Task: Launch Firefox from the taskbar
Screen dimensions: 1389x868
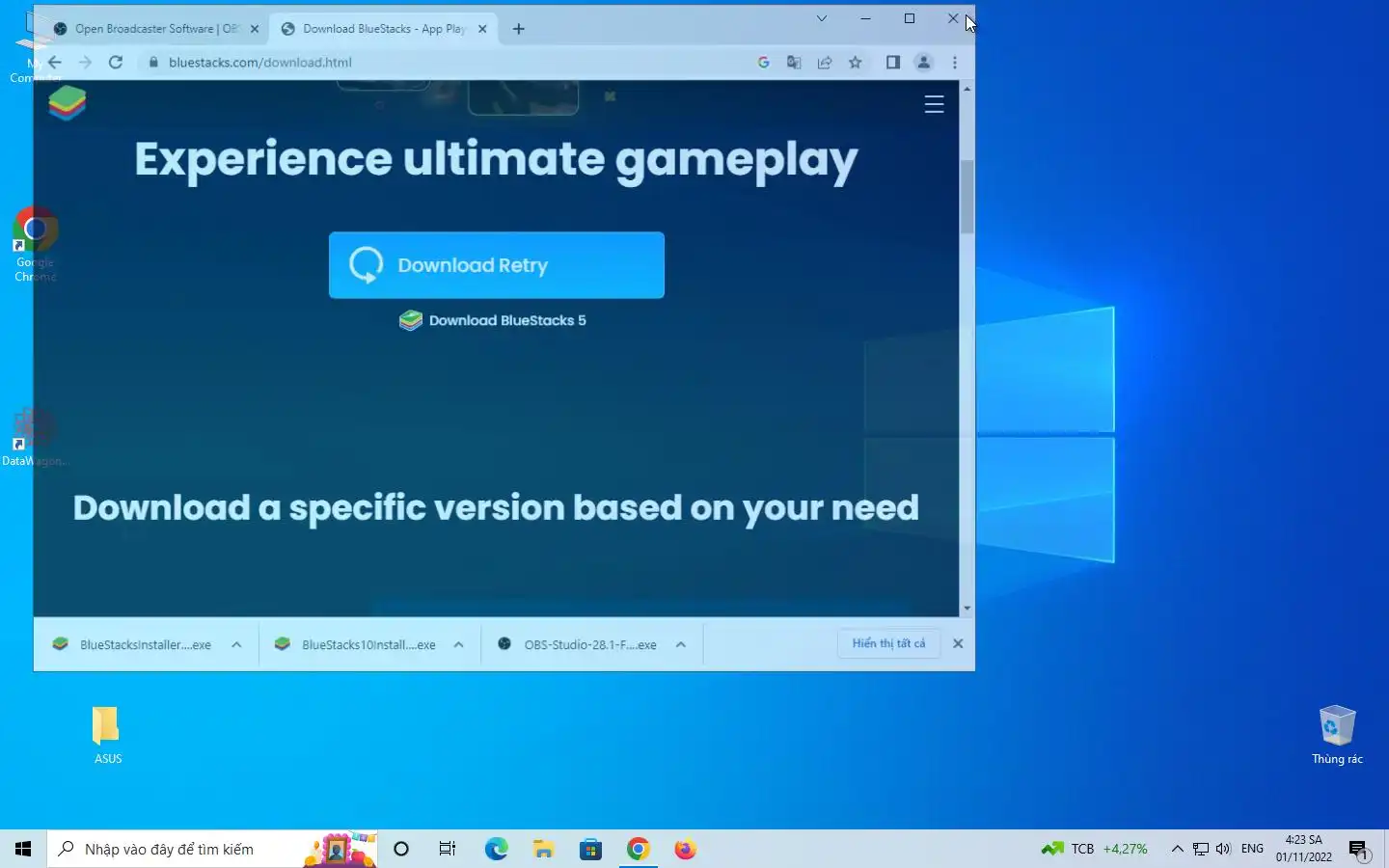Action: pos(685,849)
